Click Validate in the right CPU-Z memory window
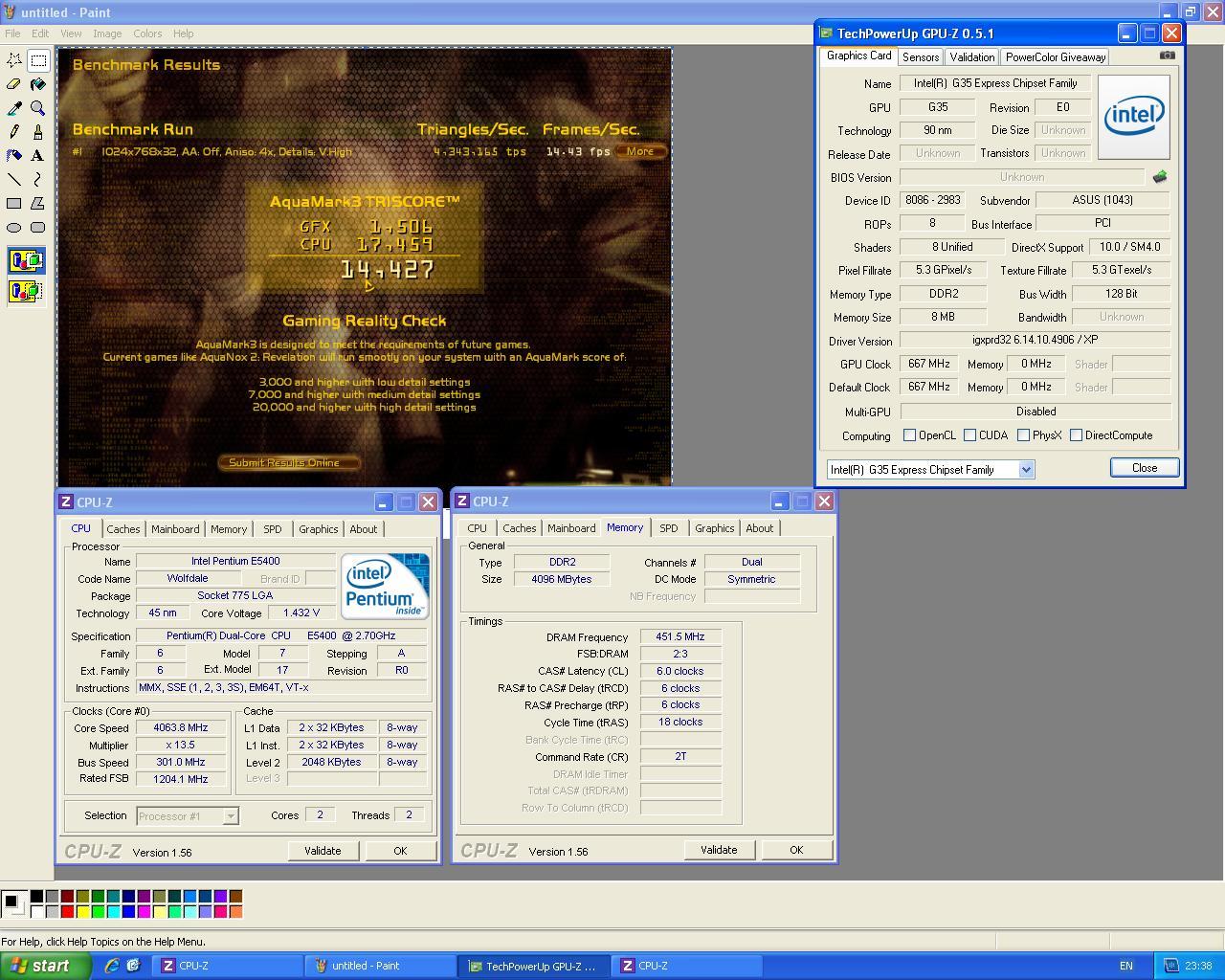Image resolution: width=1225 pixels, height=980 pixels. [x=719, y=850]
